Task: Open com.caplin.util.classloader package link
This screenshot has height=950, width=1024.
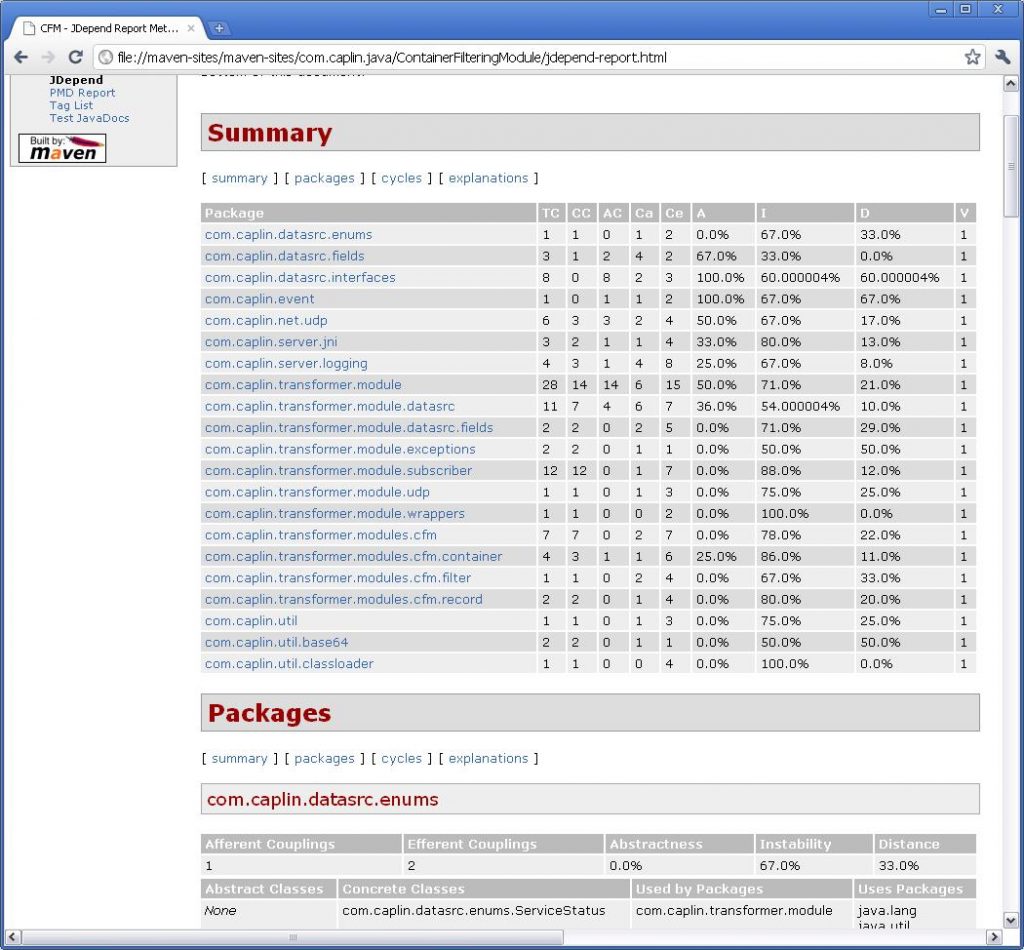Action: point(289,664)
